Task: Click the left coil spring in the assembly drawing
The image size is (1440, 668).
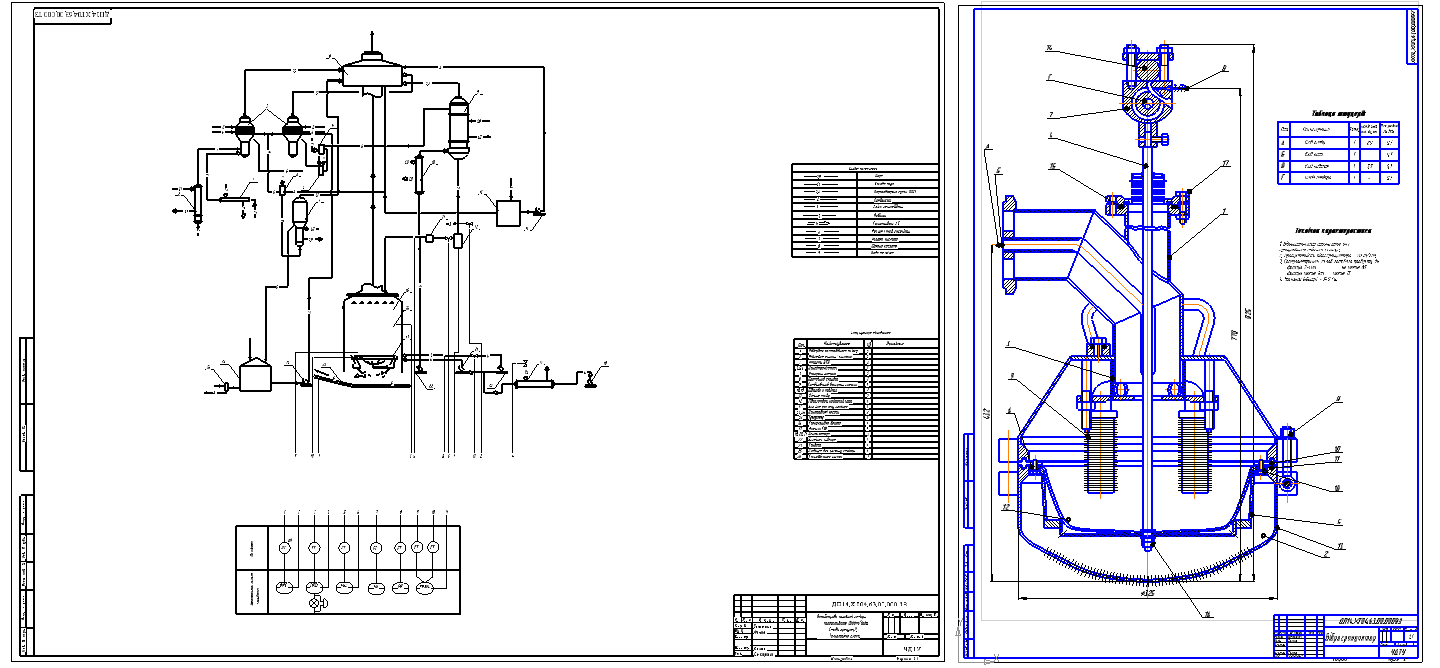Action: [x=1099, y=452]
